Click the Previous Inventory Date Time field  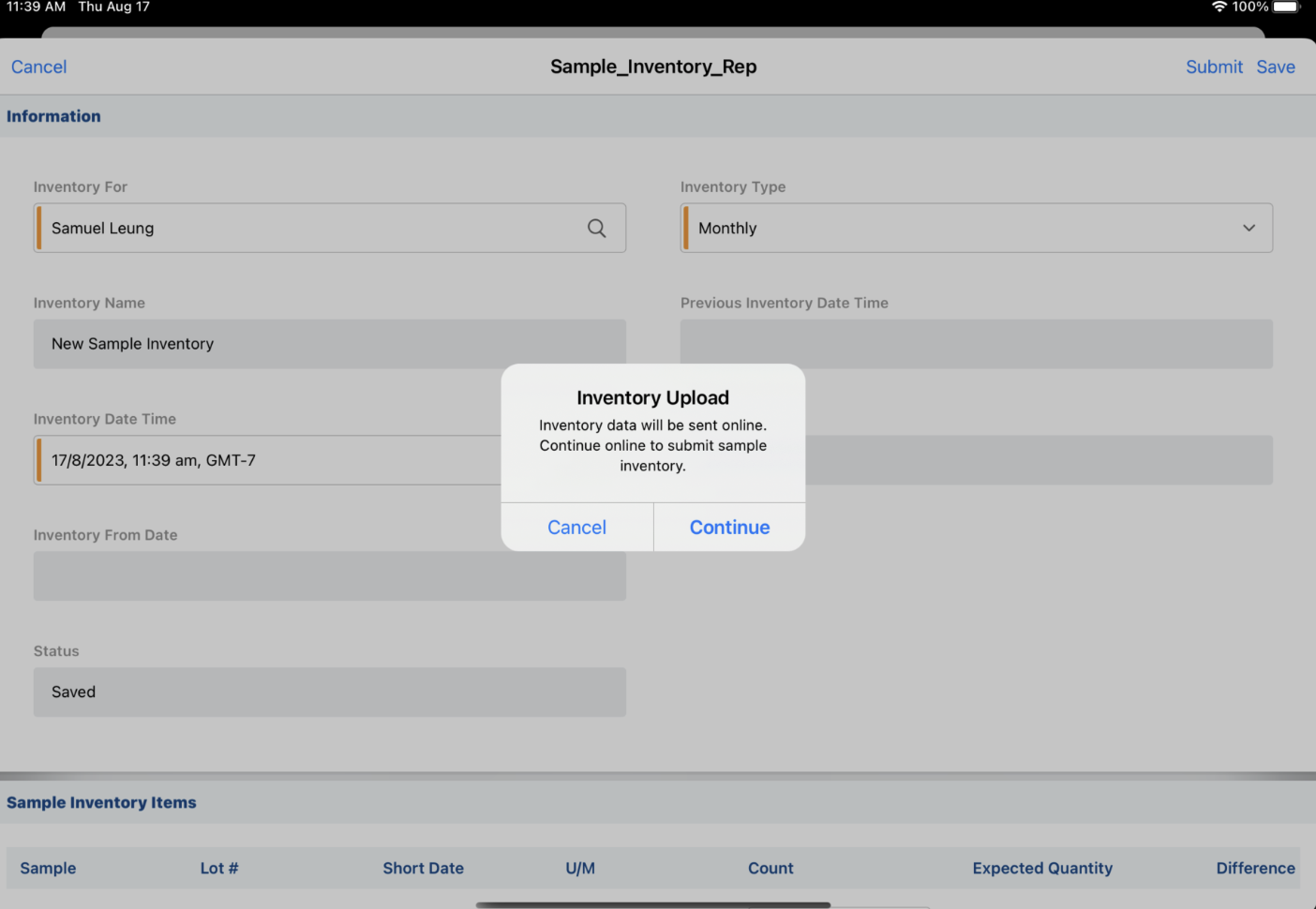pos(976,344)
